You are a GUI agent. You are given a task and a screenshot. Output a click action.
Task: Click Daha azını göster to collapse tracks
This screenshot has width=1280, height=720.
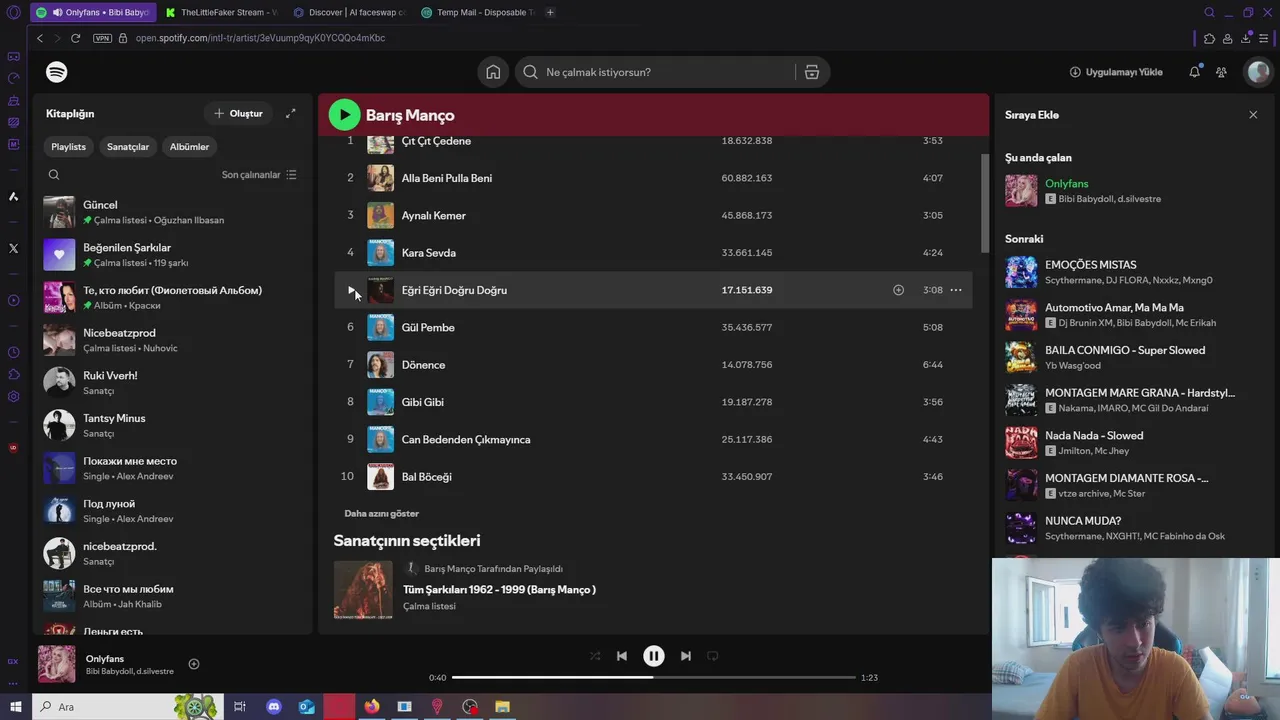coord(381,513)
